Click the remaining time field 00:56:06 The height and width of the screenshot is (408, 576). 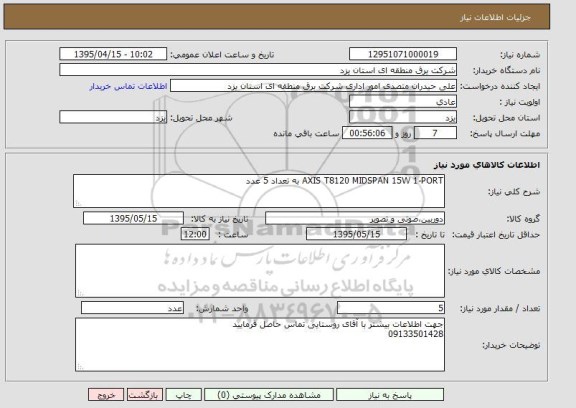367,133
